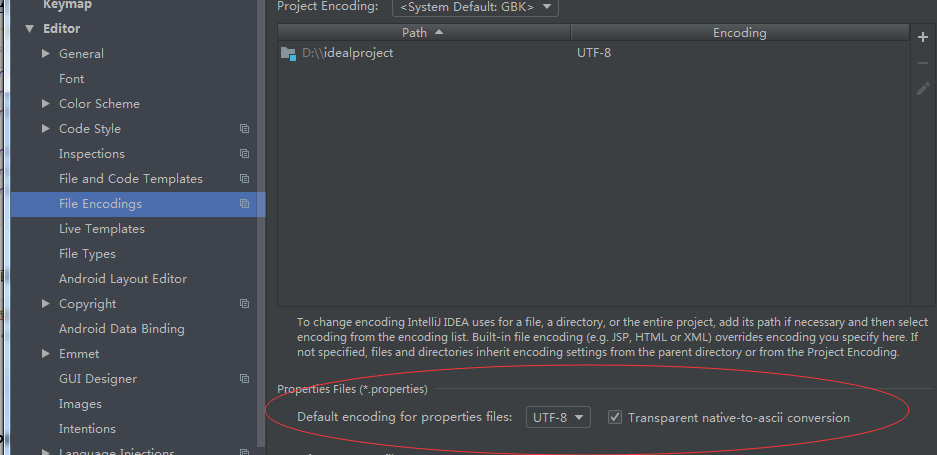
Task: Open the Live Templates settings page
Action: pos(101,229)
